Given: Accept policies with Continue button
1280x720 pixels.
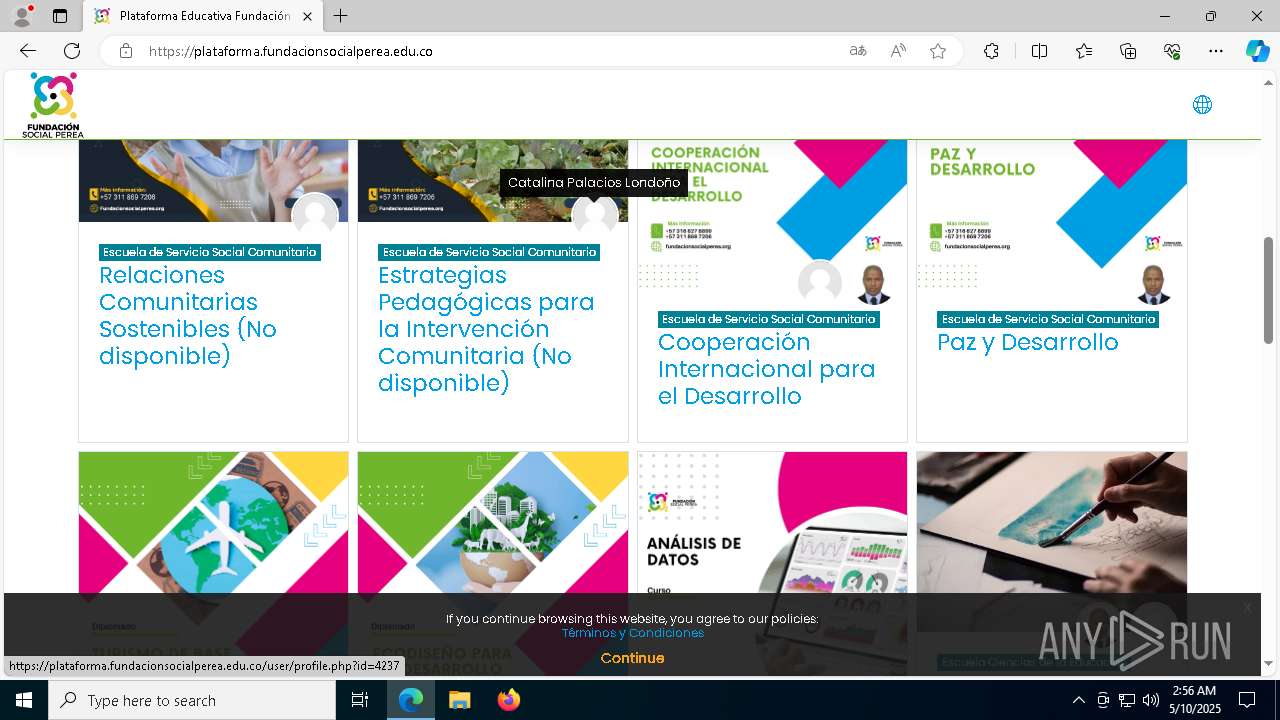Looking at the screenshot, I should coord(632,658).
